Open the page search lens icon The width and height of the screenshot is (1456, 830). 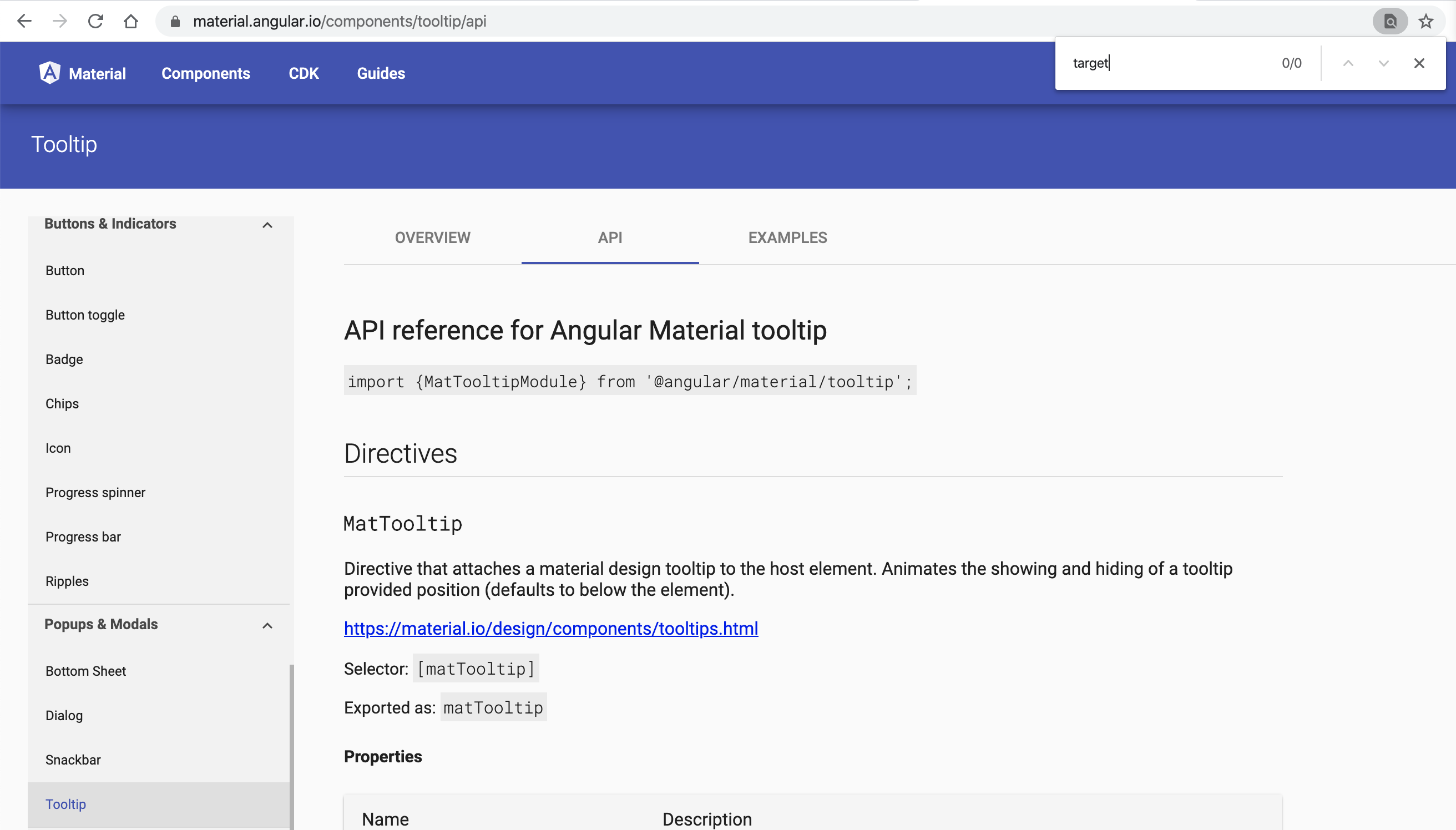point(1390,22)
